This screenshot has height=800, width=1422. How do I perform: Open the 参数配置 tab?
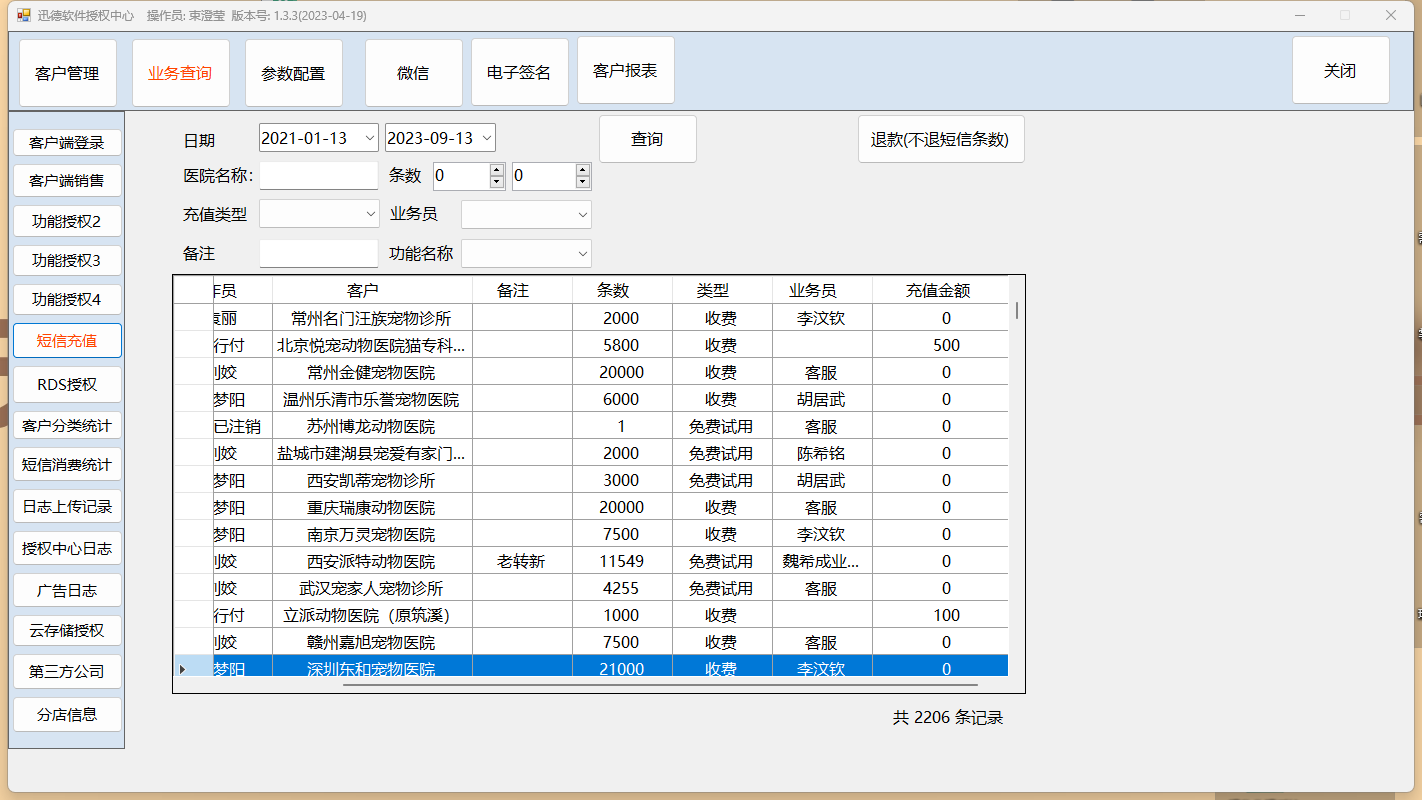coord(293,73)
